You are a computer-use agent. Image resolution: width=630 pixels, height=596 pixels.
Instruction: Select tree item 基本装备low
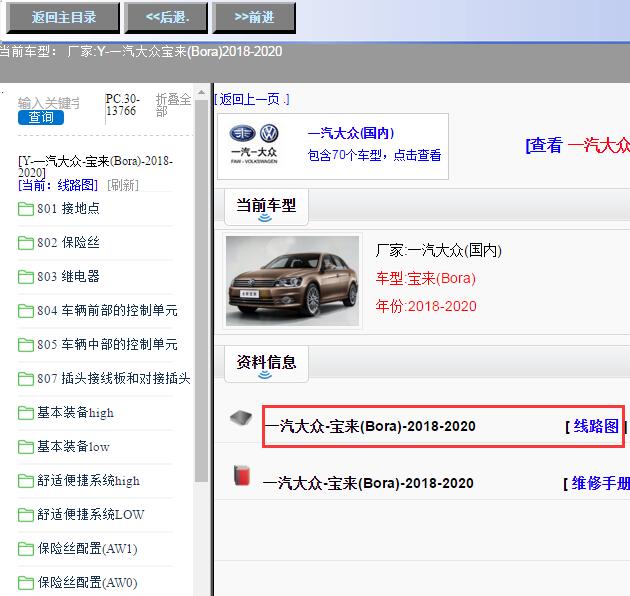point(74,446)
